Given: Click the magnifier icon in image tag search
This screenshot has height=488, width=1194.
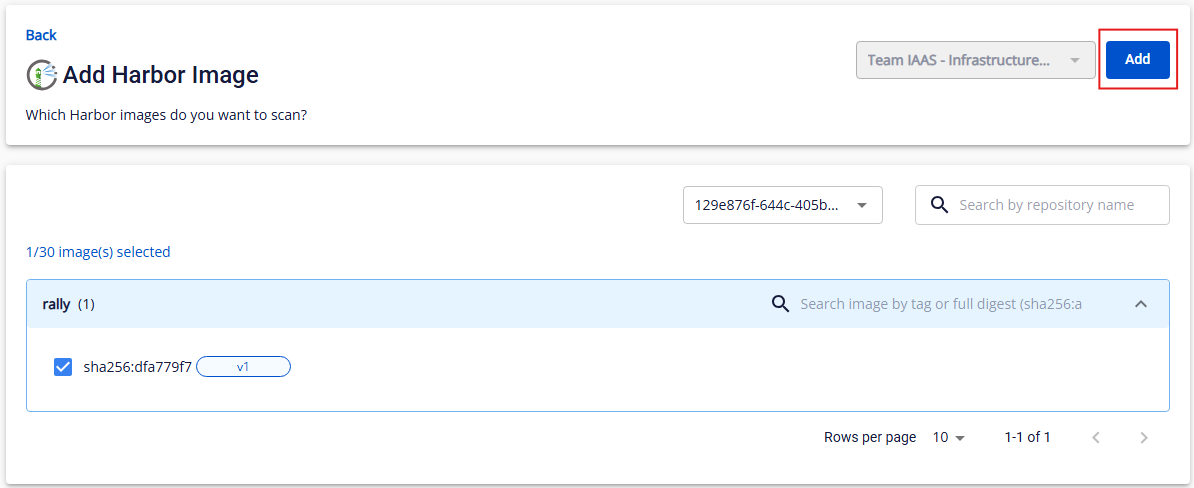Looking at the screenshot, I should tap(780, 304).
